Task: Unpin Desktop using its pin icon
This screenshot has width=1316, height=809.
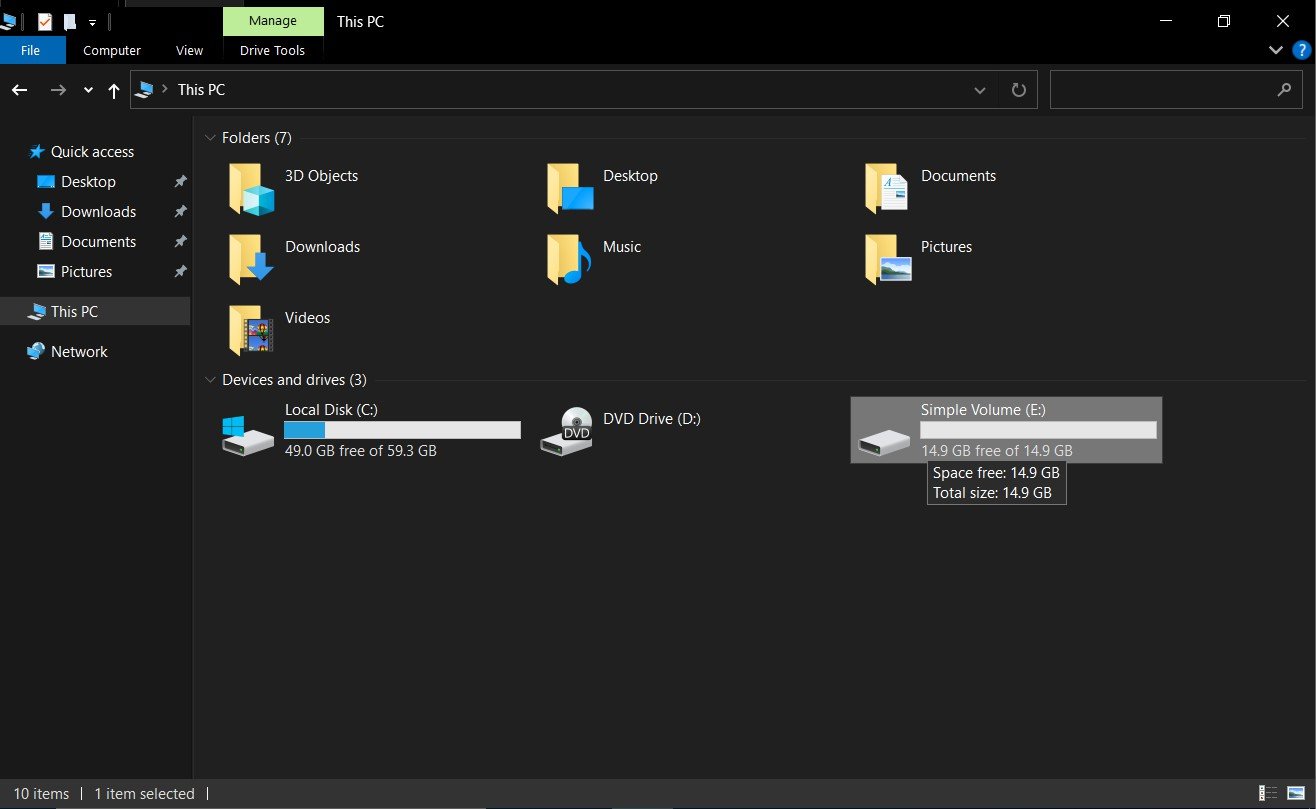Action: pyautogui.click(x=180, y=182)
